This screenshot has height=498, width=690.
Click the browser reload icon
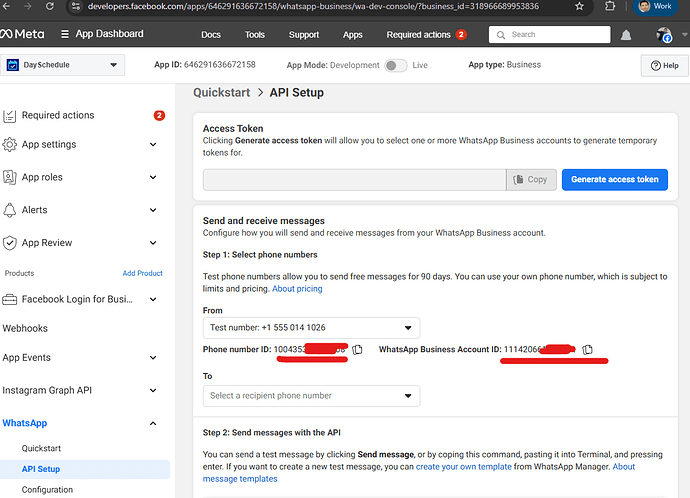(50, 6)
